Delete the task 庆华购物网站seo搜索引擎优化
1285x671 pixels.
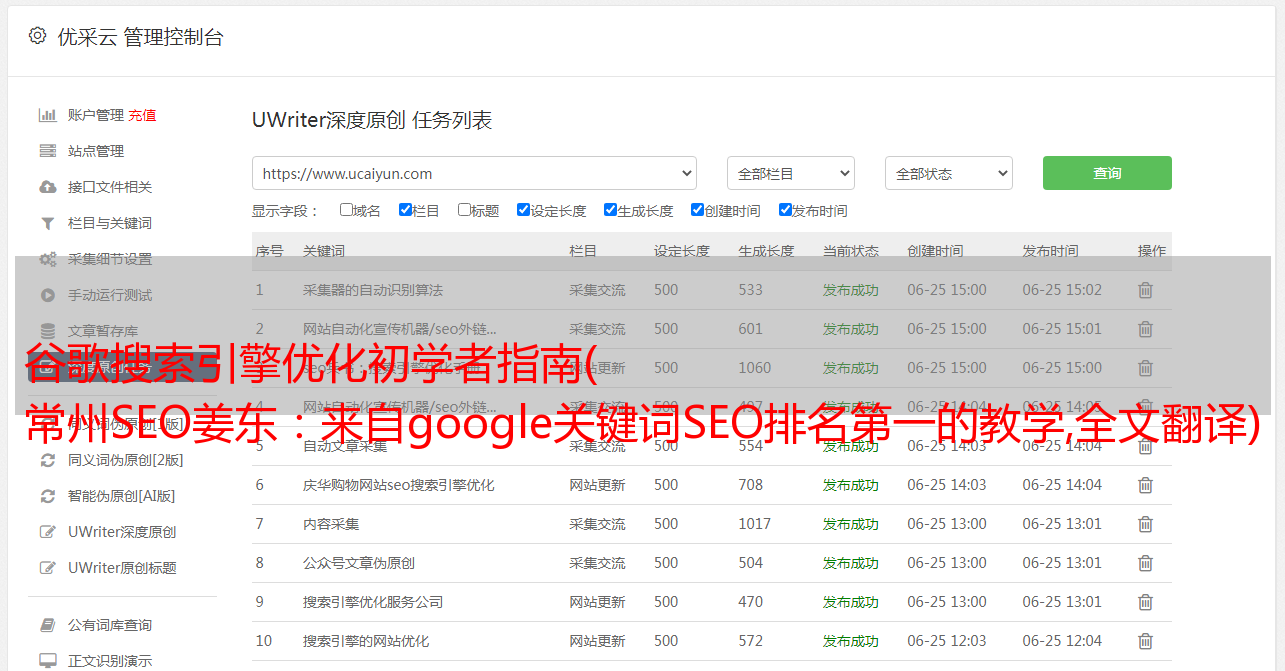1146,485
